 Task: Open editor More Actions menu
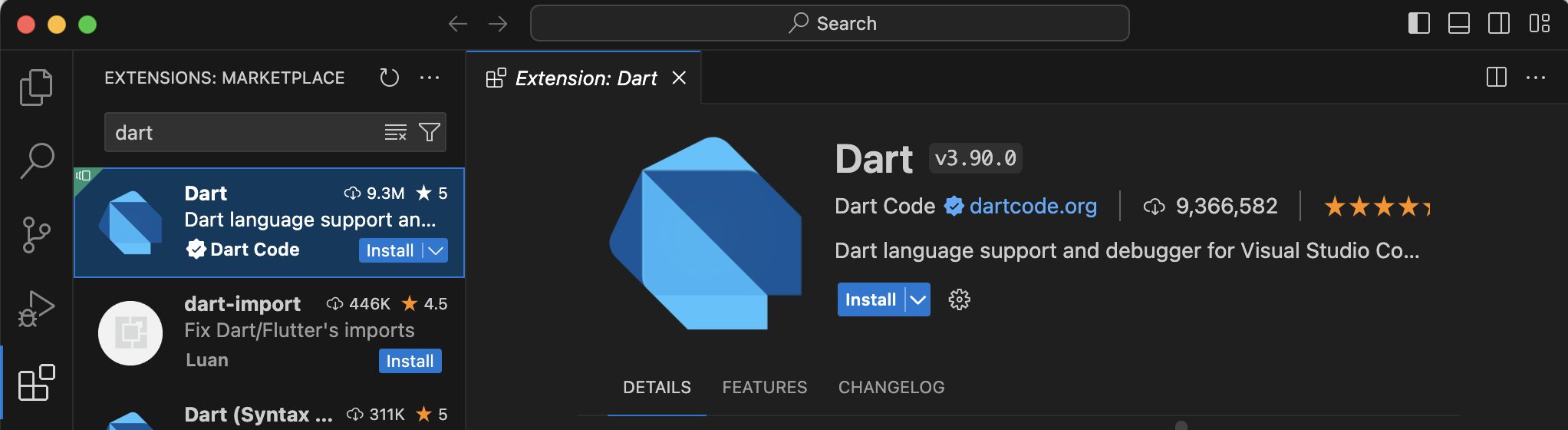click(x=1536, y=78)
